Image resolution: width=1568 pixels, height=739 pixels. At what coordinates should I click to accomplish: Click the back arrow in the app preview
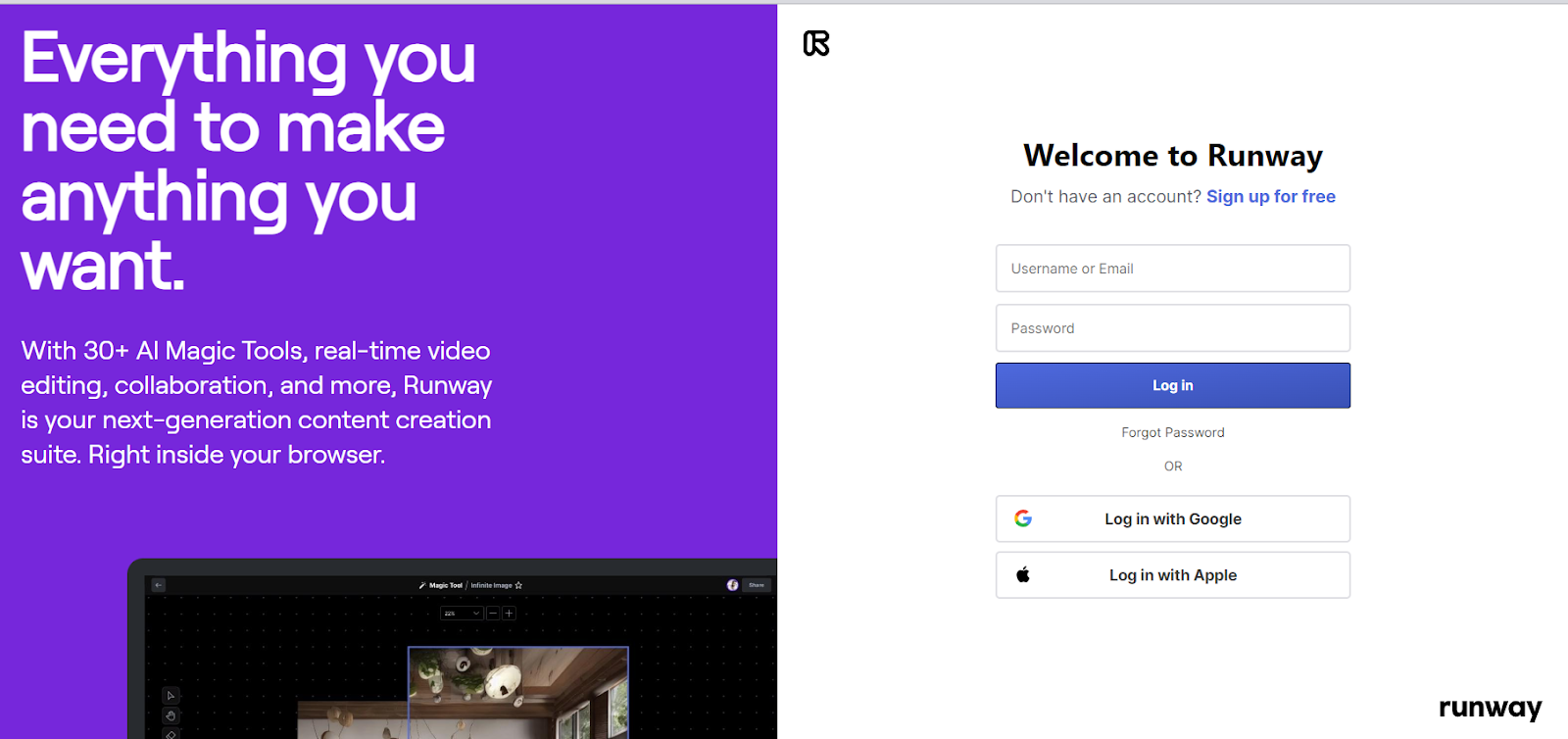click(x=159, y=585)
